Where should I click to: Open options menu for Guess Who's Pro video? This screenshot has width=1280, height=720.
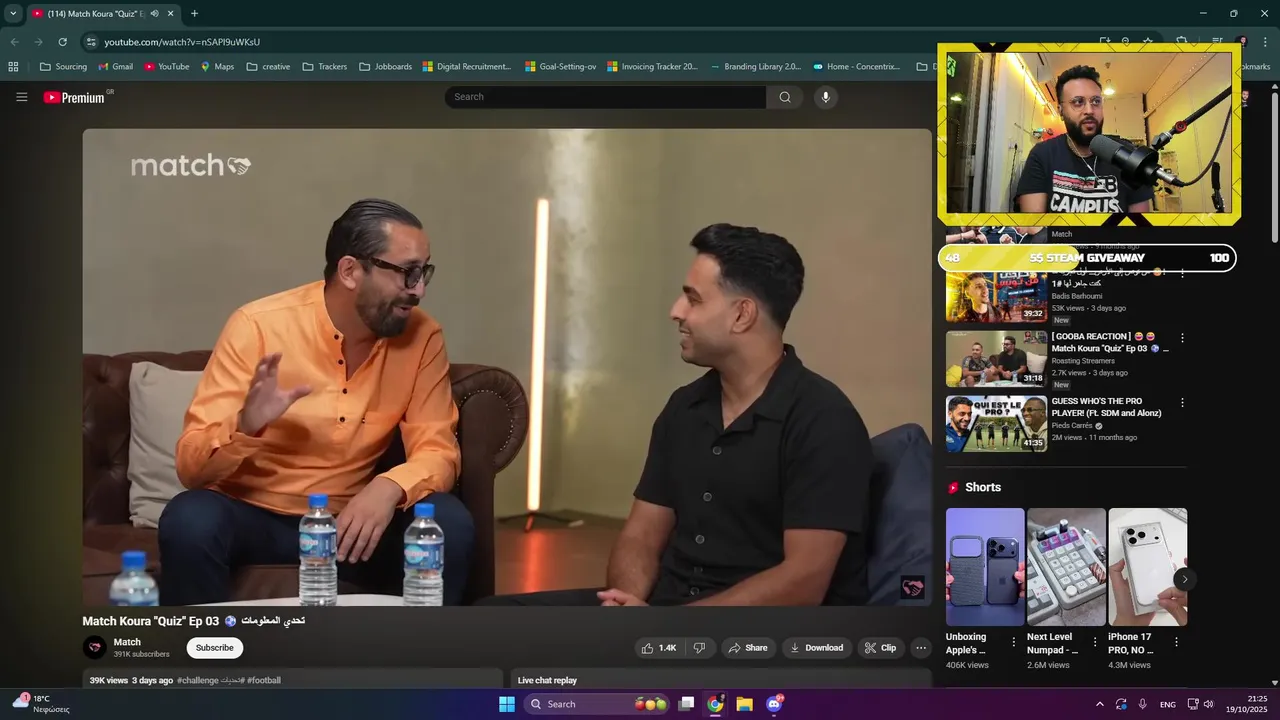click(x=1182, y=403)
